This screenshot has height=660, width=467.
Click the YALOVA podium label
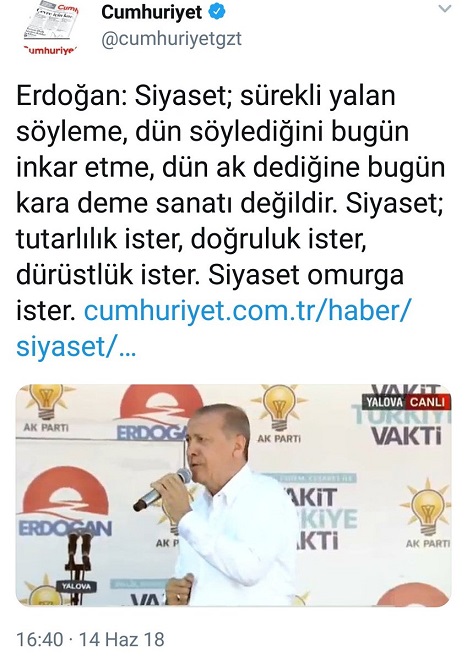pos(76,586)
